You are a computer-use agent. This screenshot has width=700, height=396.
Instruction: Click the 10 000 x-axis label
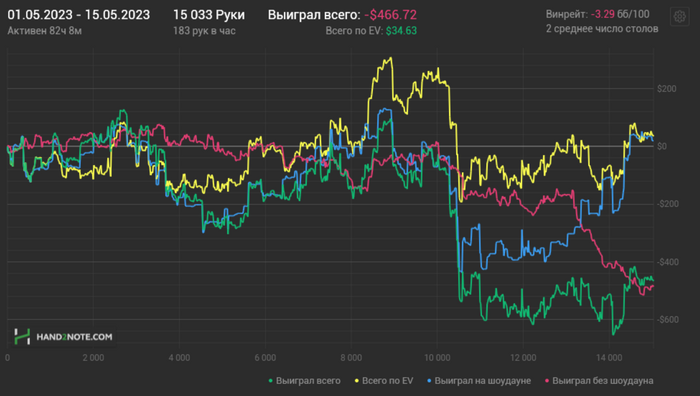(437, 358)
